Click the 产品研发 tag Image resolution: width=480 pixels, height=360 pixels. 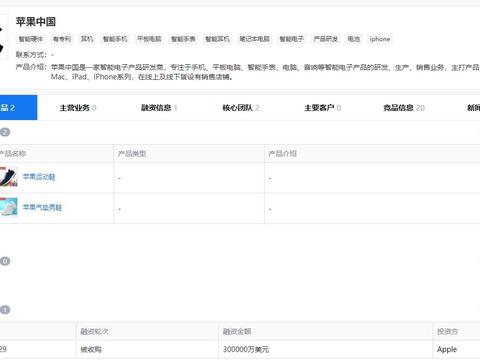(x=326, y=39)
